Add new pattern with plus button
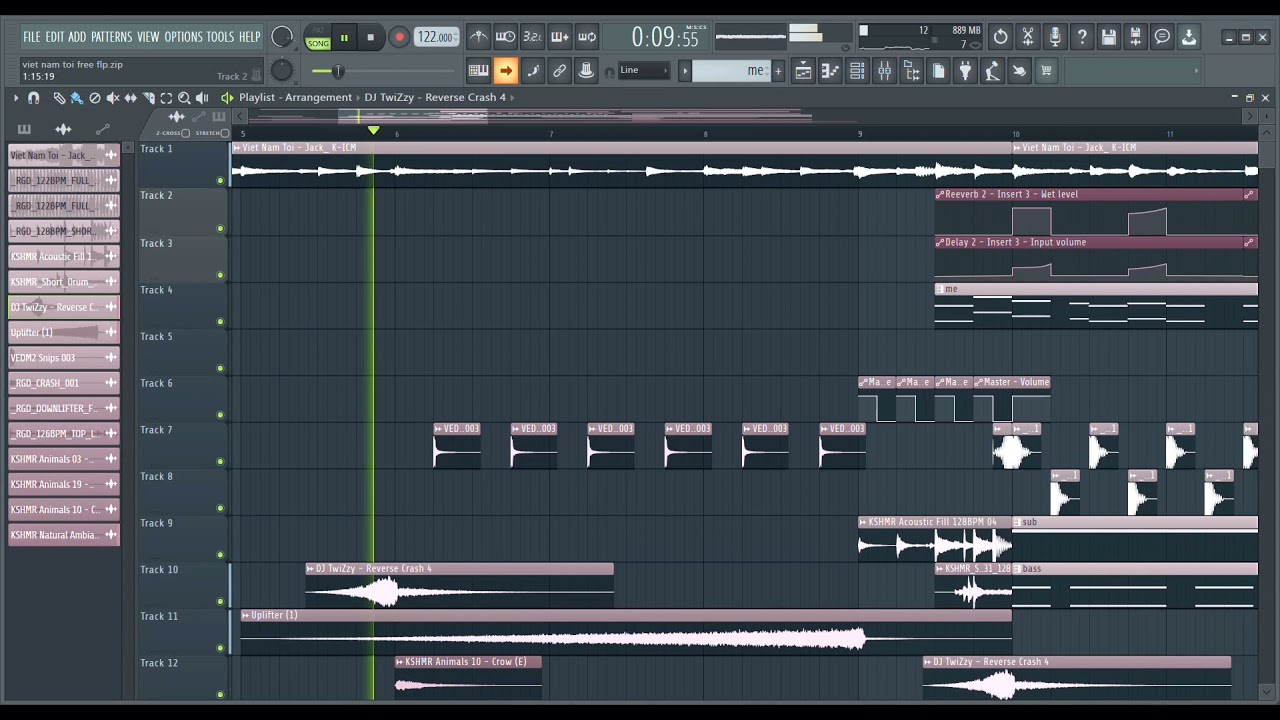 point(778,70)
